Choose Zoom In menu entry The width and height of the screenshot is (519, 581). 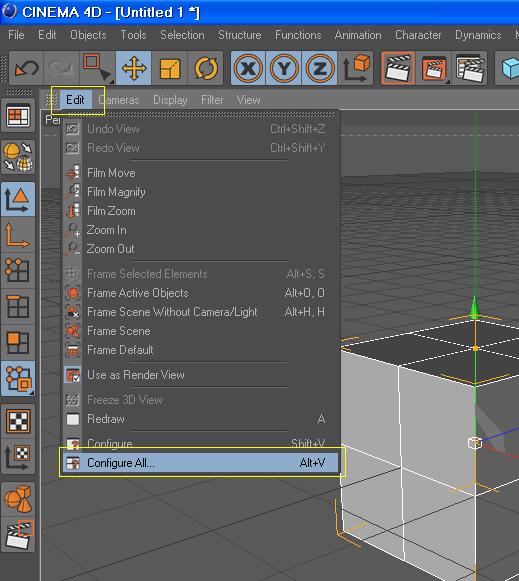tap(200, 230)
